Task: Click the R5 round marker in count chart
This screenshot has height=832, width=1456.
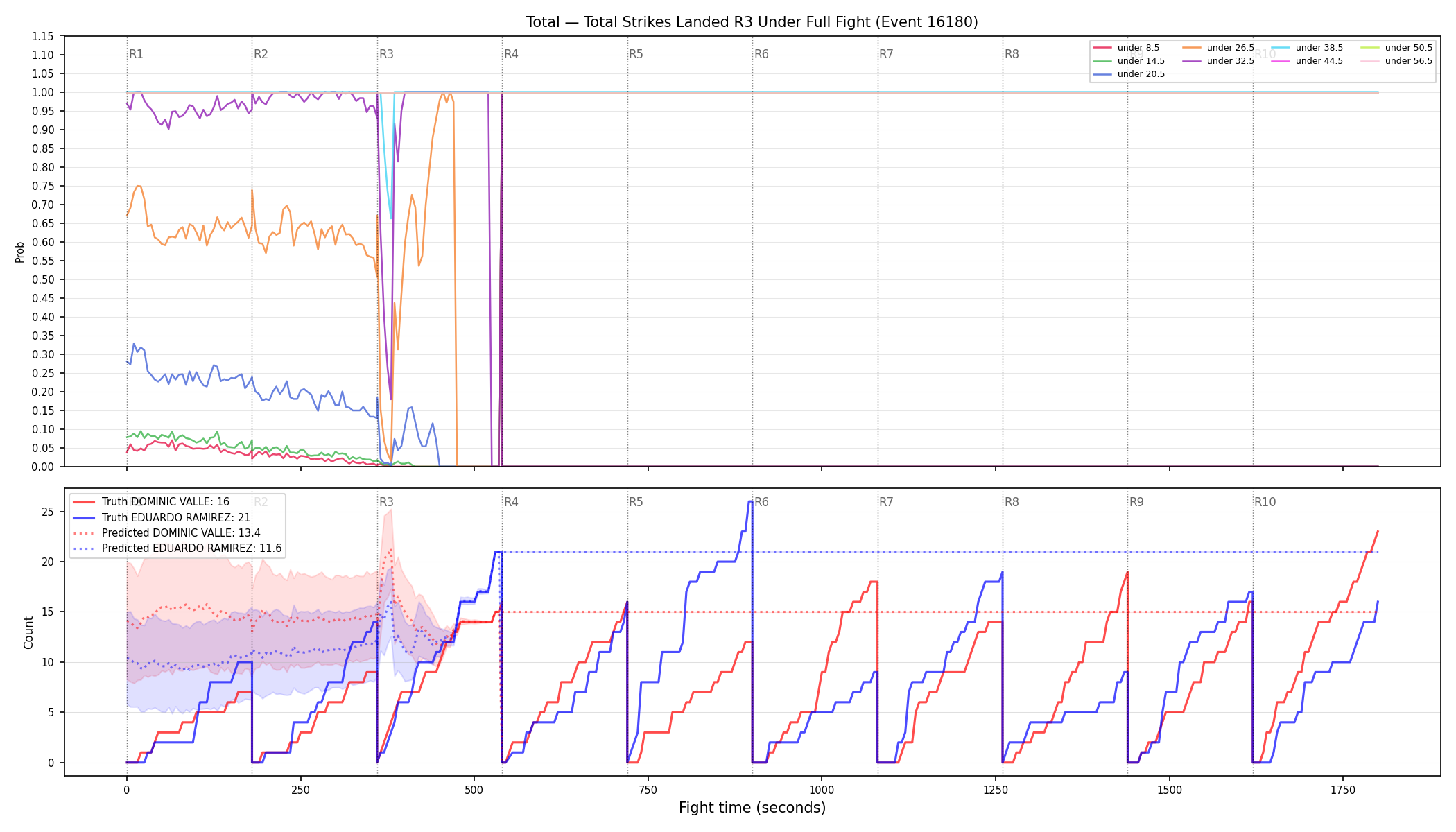Action: (x=636, y=502)
